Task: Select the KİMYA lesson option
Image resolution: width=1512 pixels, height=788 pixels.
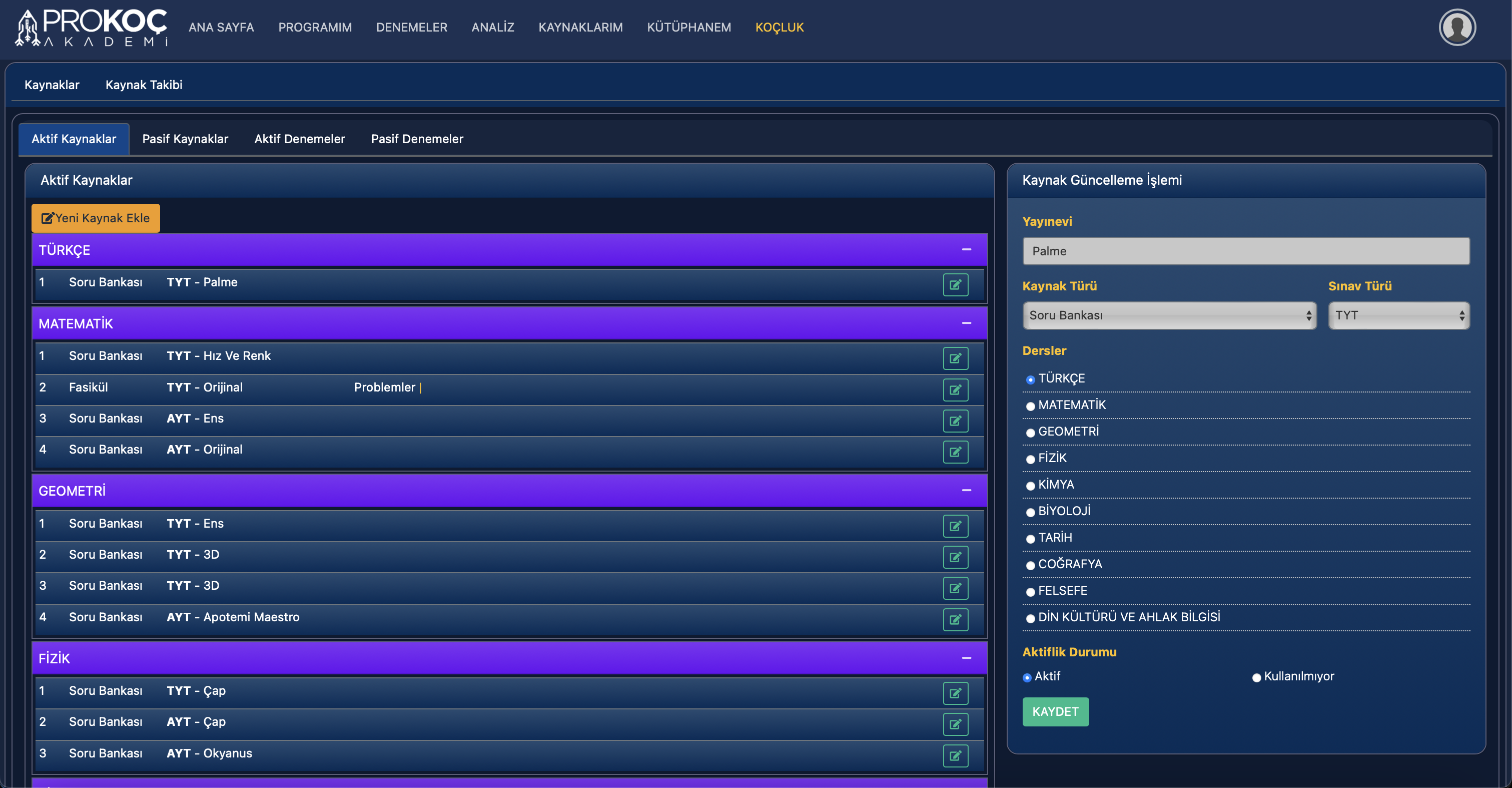Action: (1030, 486)
